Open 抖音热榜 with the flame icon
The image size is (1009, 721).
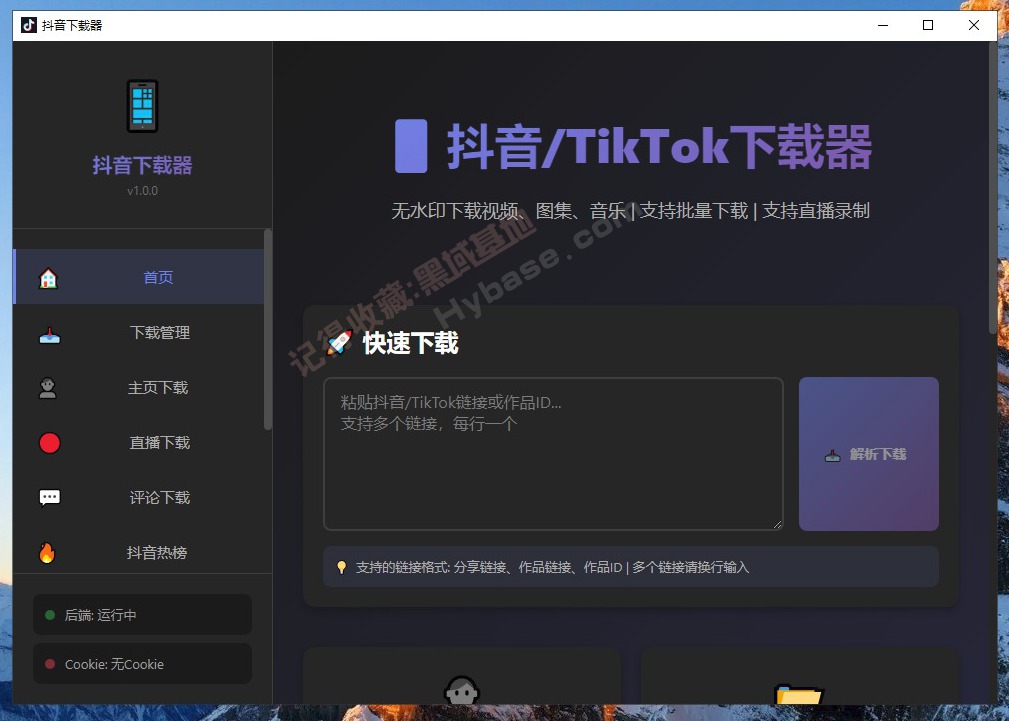click(50, 552)
